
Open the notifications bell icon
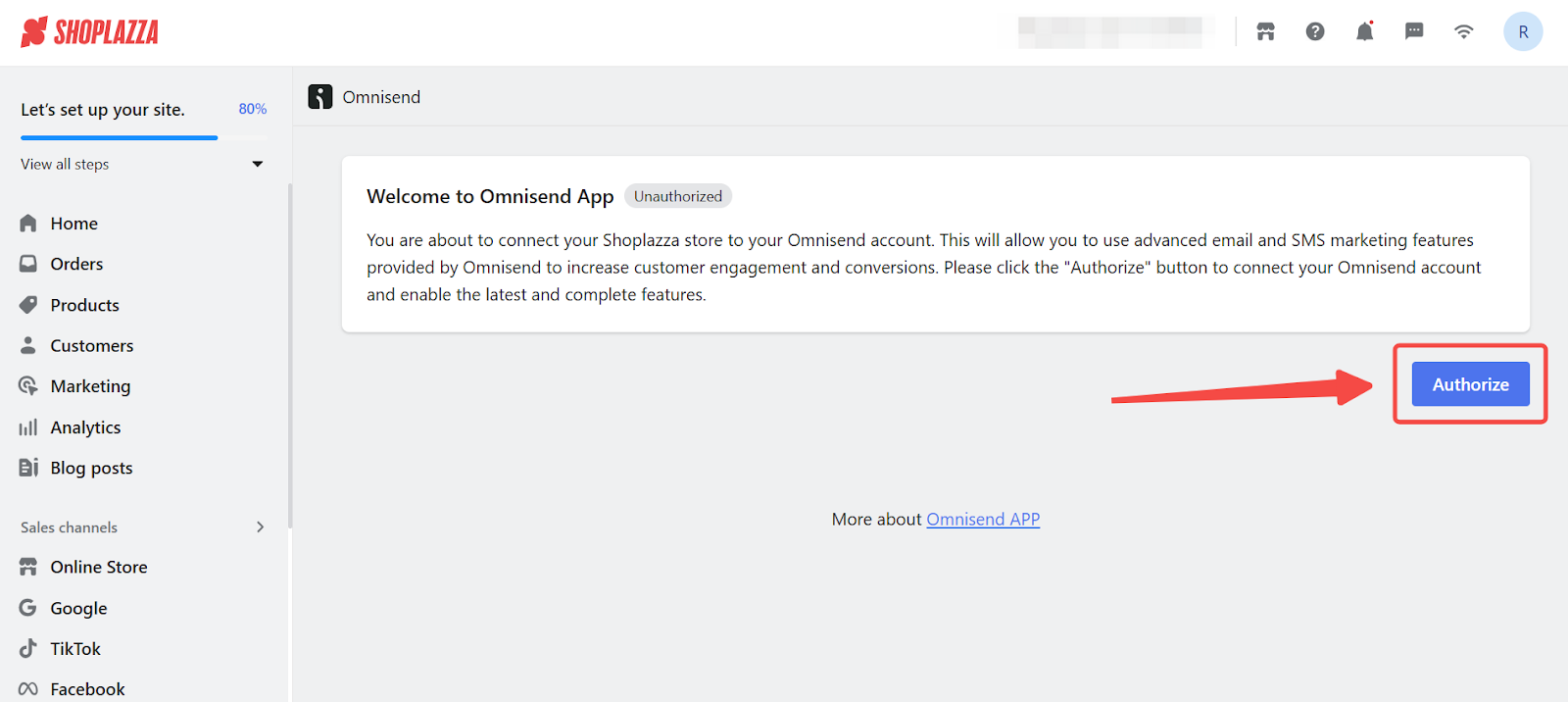point(1364,31)
